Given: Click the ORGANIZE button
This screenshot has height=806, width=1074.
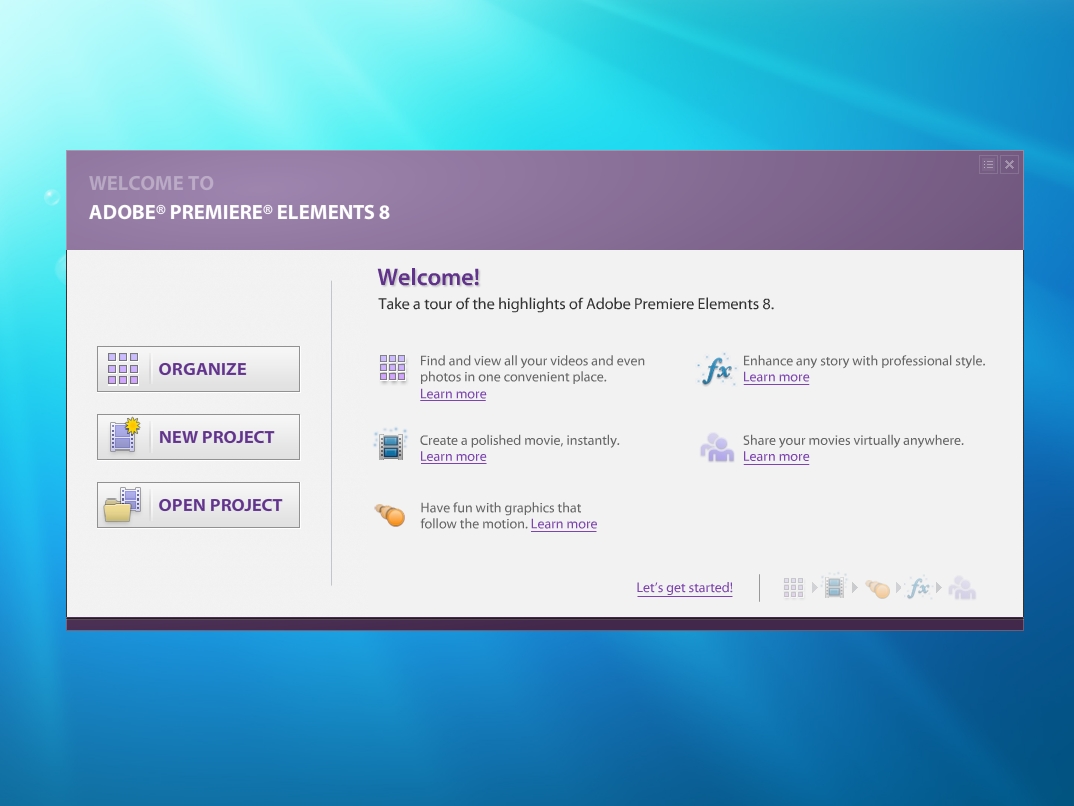Looking at the screenshot, I should tap(198, 368).
